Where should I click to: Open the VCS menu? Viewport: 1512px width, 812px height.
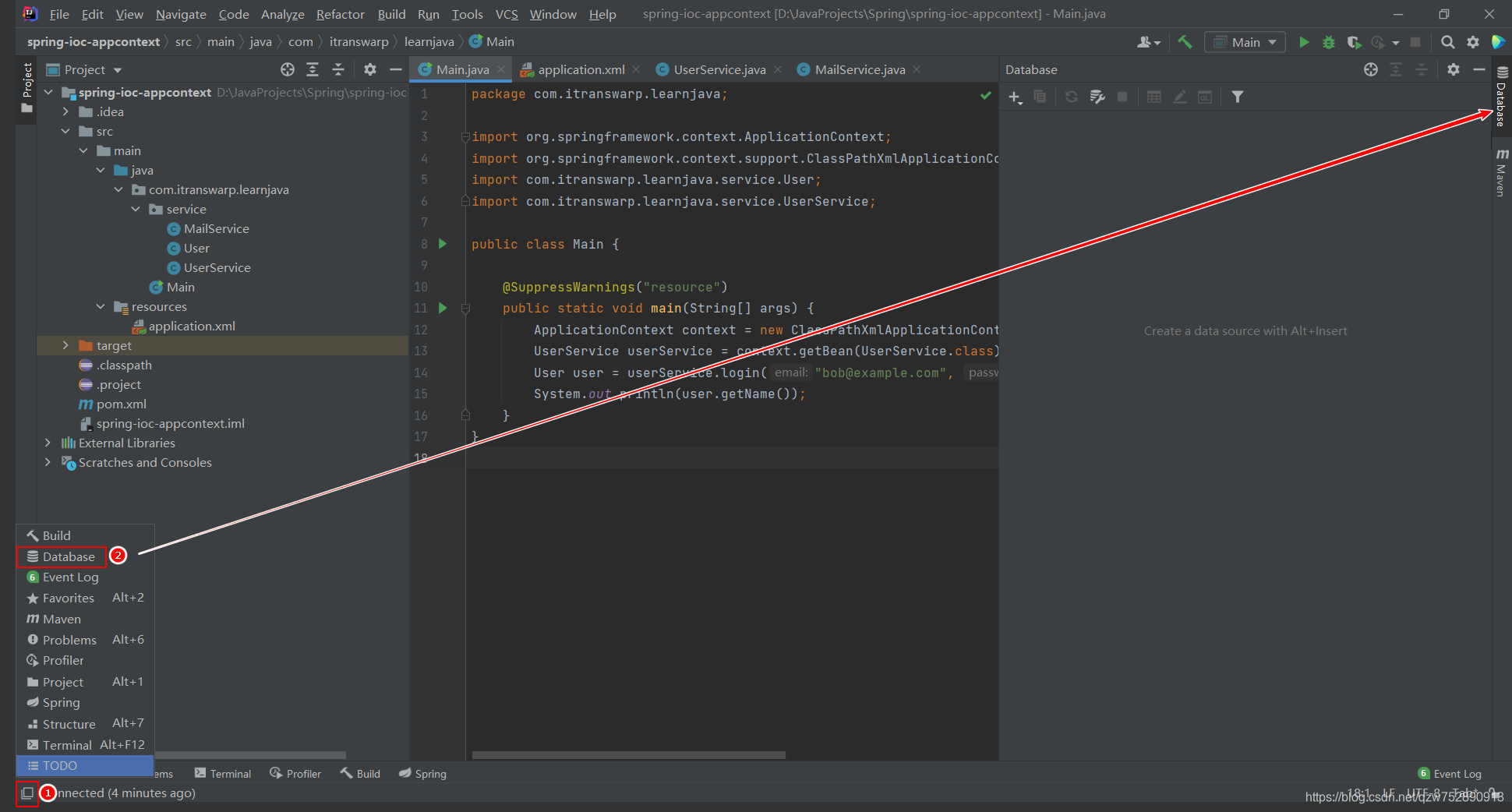507,14
